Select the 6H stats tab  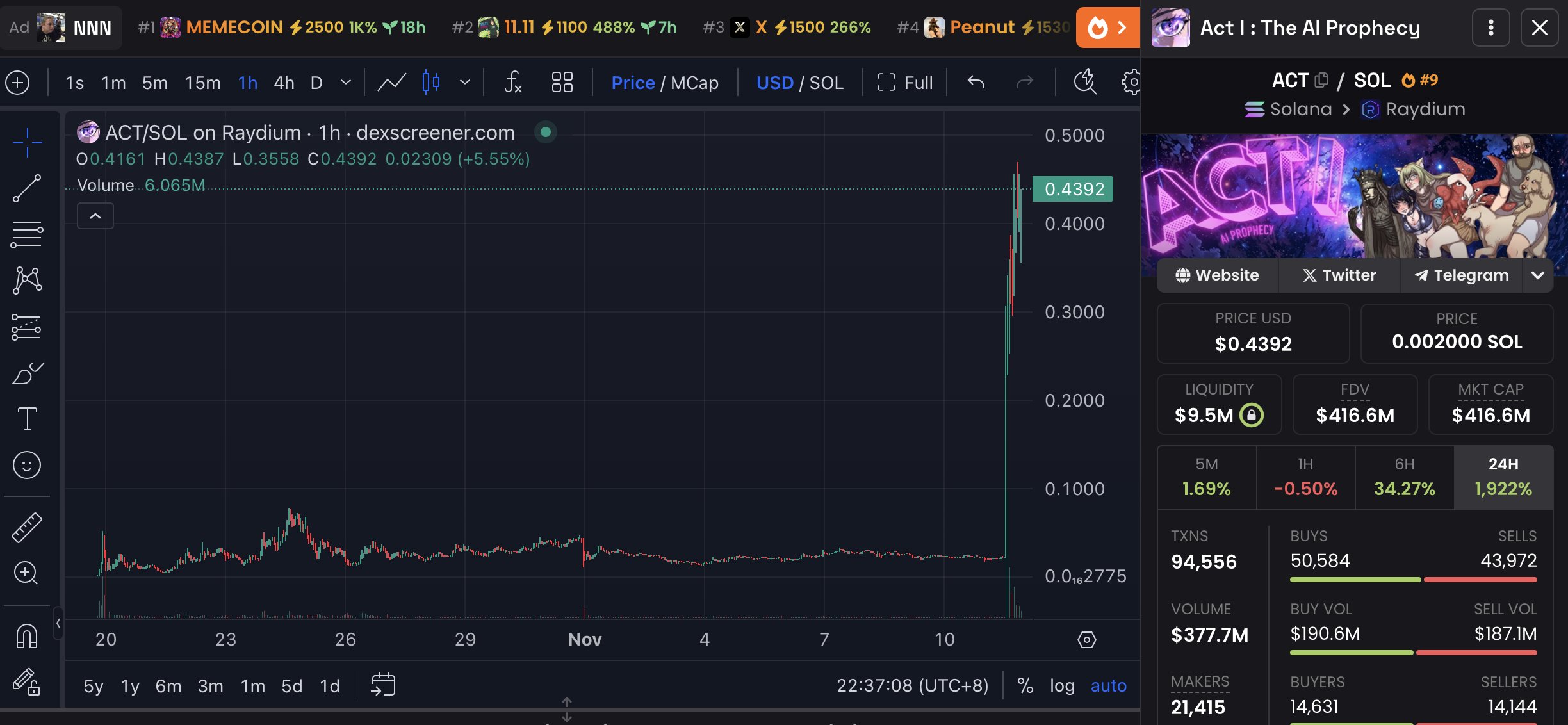click(x=1405, y=477)
